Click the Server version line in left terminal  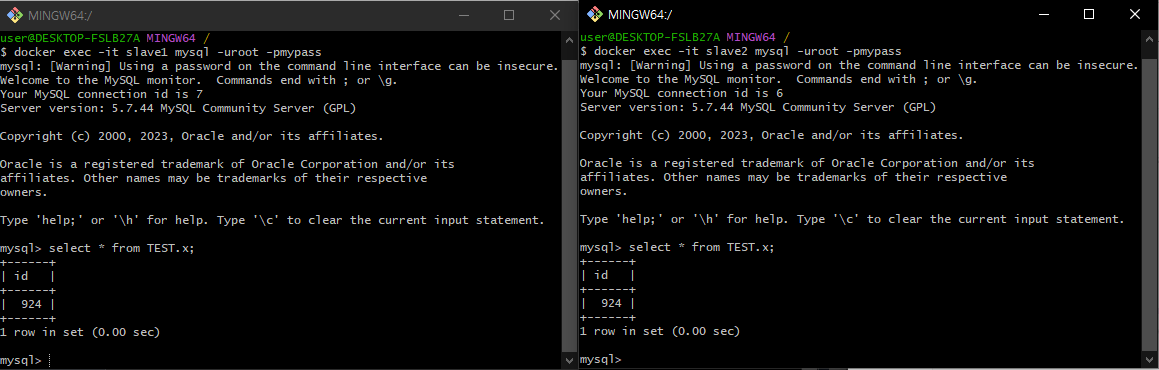[178, 108]
